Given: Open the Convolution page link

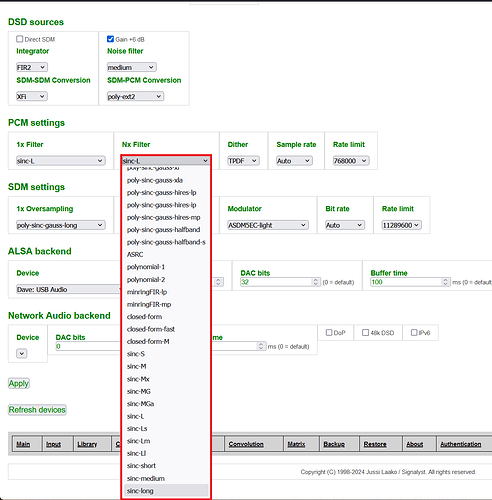Looking at the screenshot, I should pyautogui.click(x=246, y=444).
